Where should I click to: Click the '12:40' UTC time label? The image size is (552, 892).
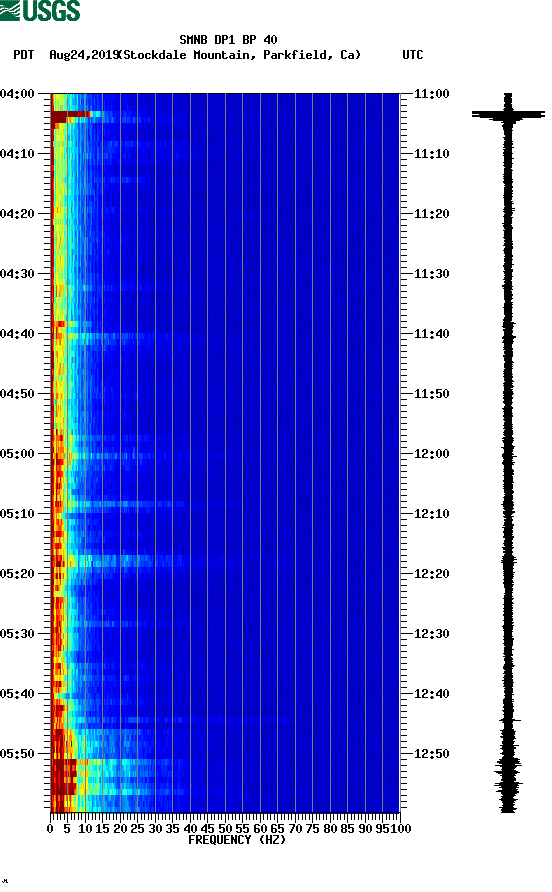tap(431, 694)
